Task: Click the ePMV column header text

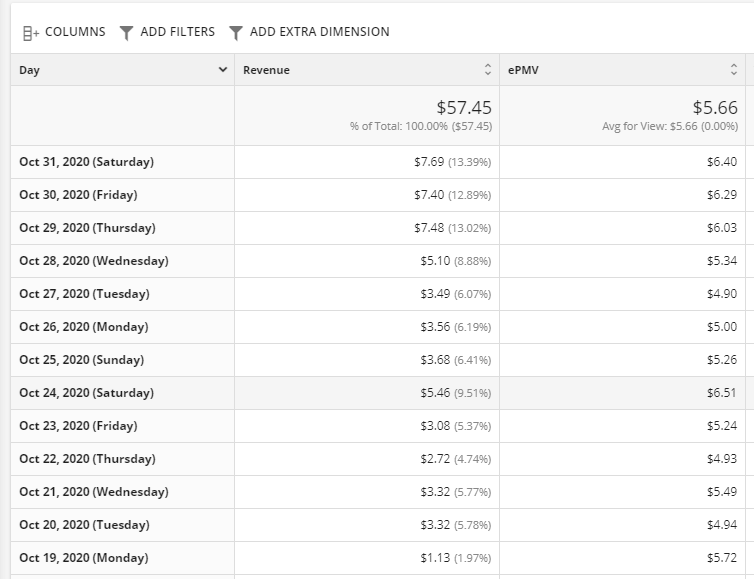Action: click(x=523, y=70)
